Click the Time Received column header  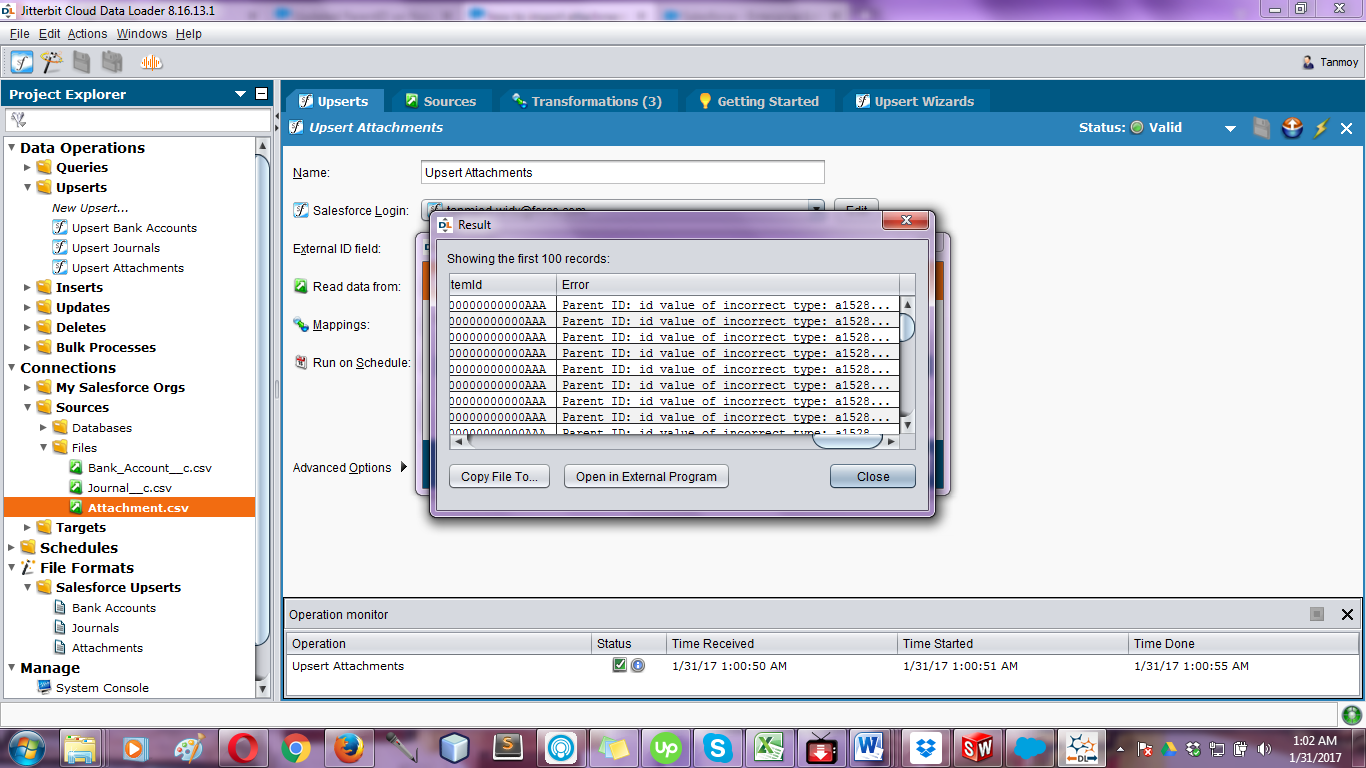tap(781, 643)
